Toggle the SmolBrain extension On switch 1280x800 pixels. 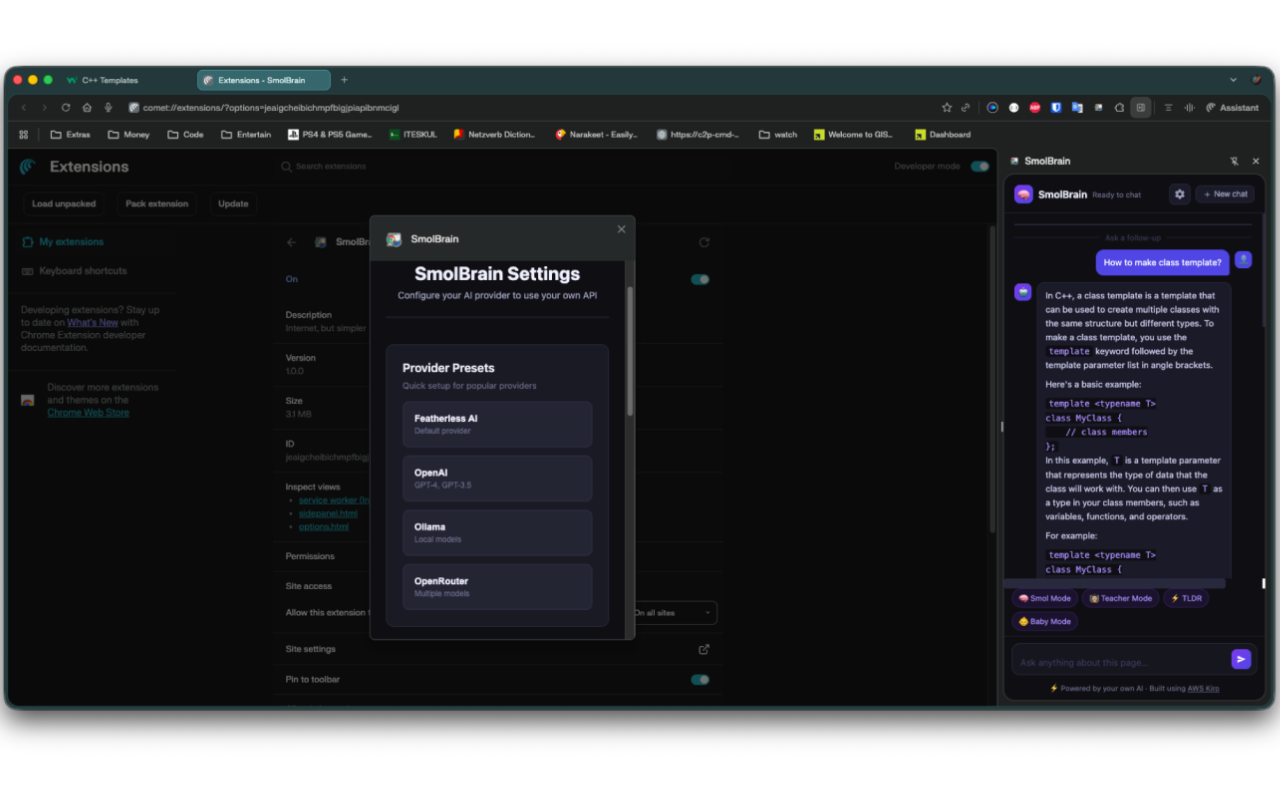pos(699,279)
